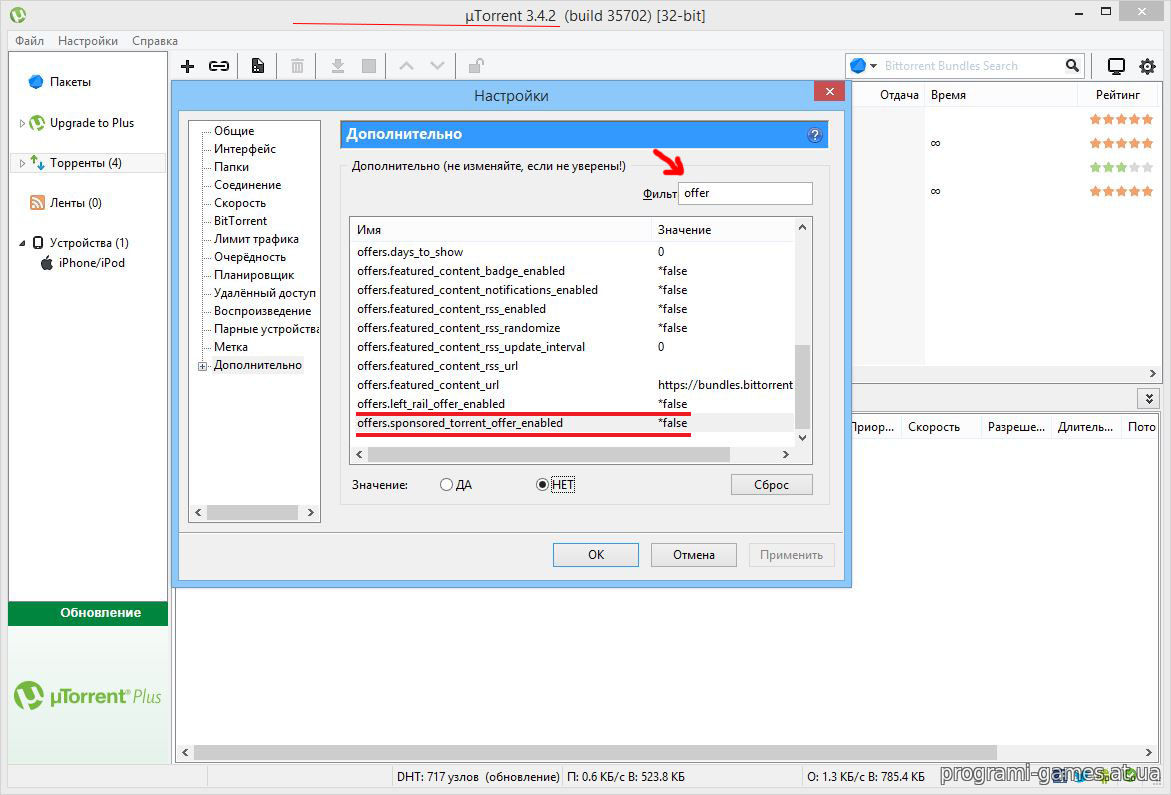Viewport: 1171px width, 795px height.
Task: Select Торренты (4) in sidebar
Action: (85, 163)
